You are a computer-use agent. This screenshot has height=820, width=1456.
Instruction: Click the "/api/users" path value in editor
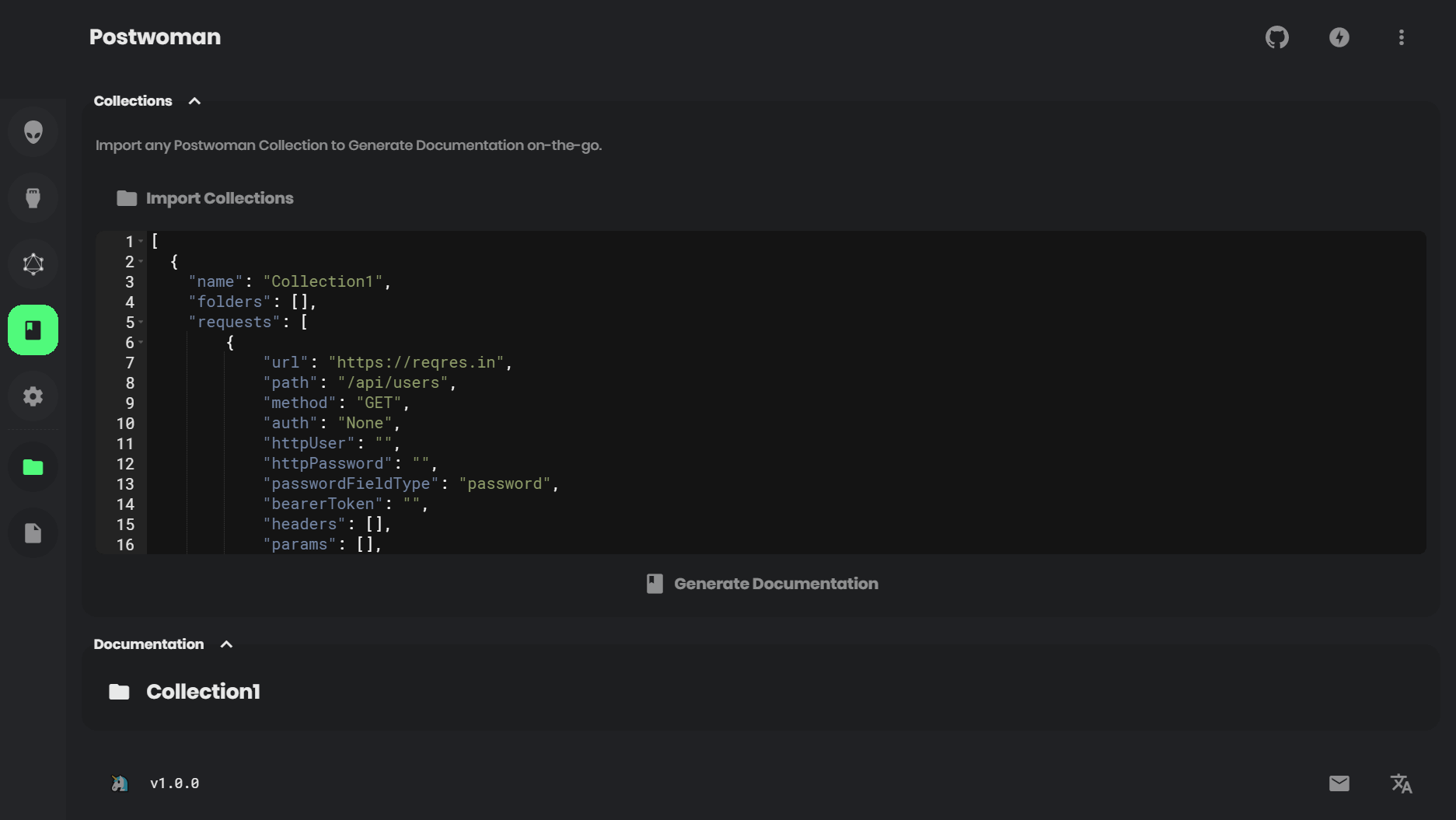tap(393, 382)
